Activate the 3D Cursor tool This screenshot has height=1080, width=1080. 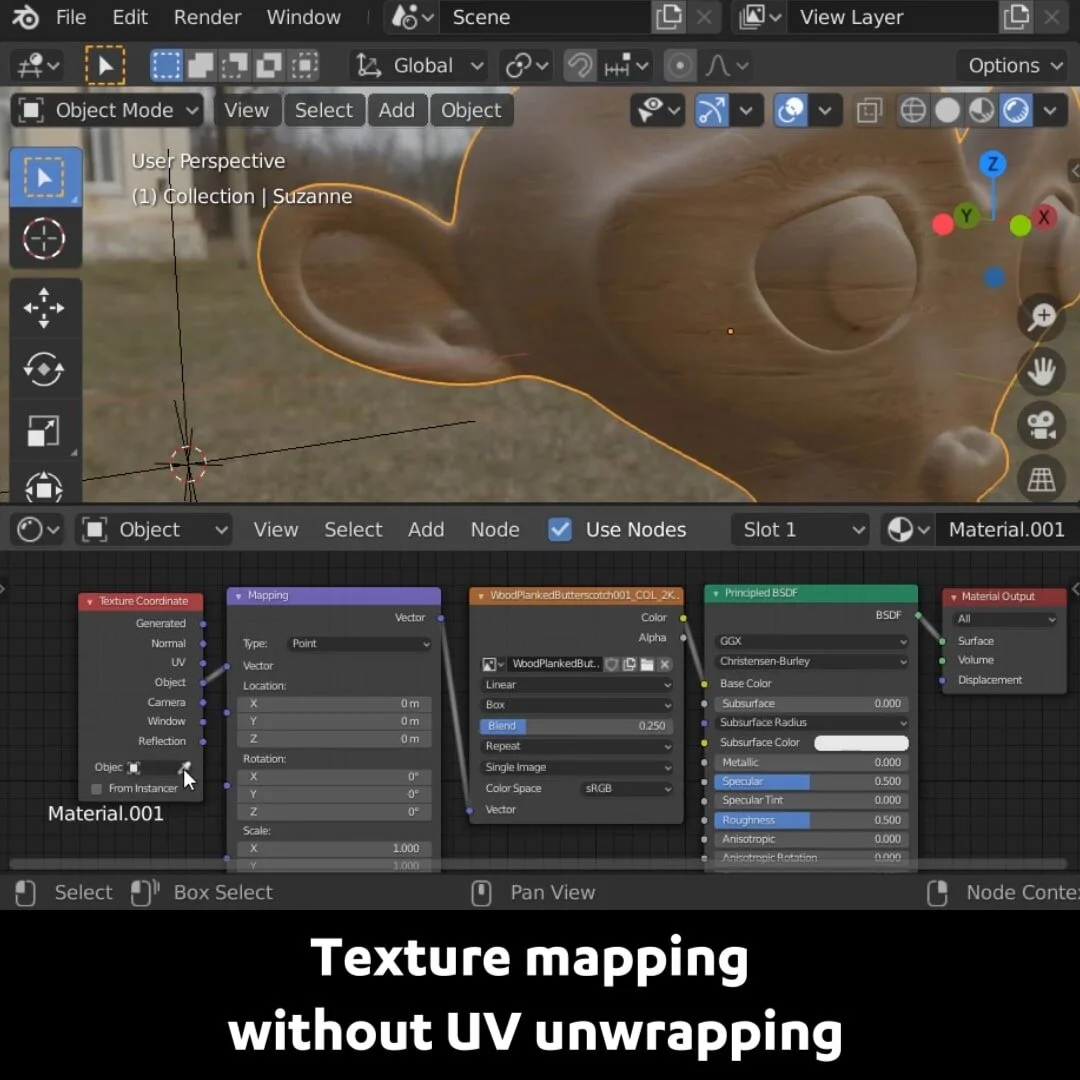click(x=45, y=239)
